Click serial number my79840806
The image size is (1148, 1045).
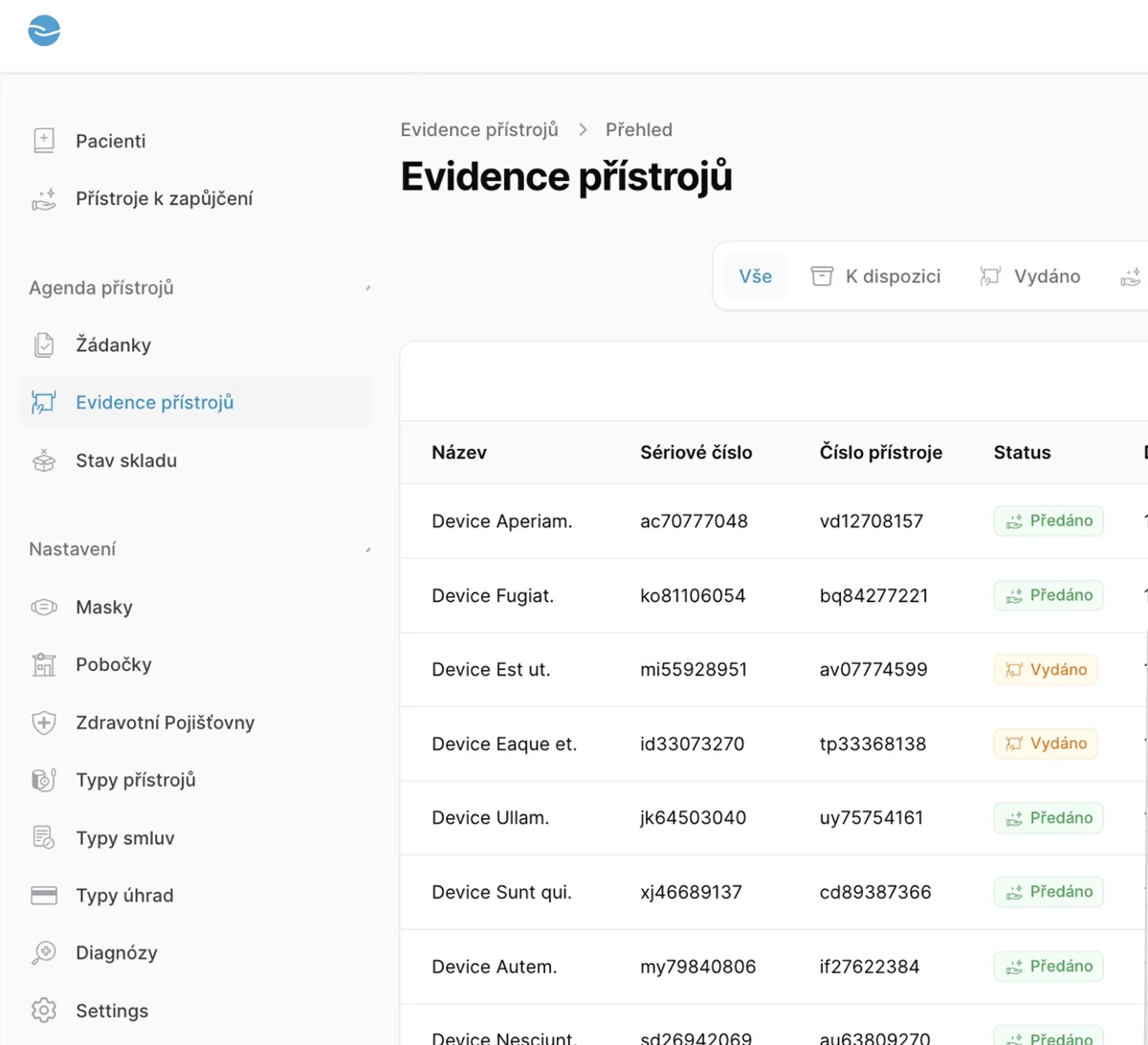pyautogui.click(x=697, y=967)
